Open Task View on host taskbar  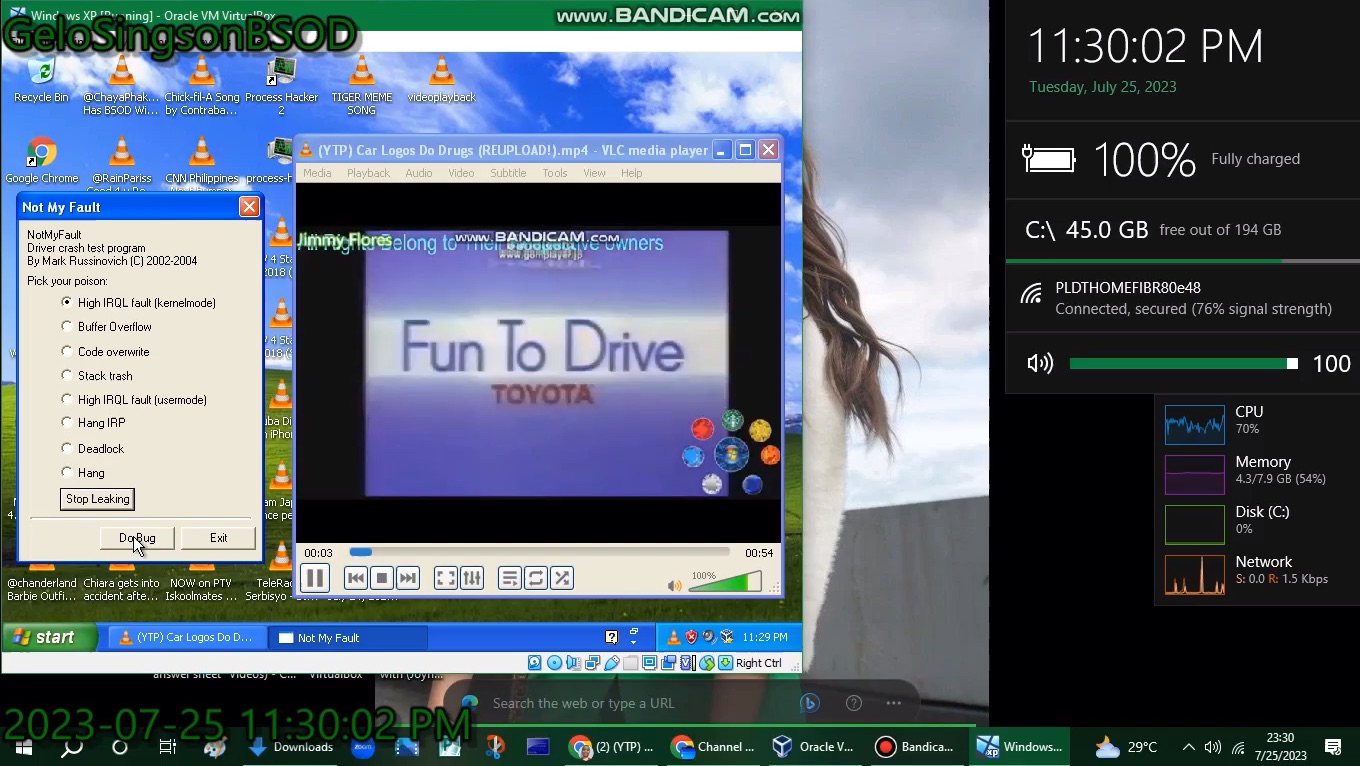168,747
